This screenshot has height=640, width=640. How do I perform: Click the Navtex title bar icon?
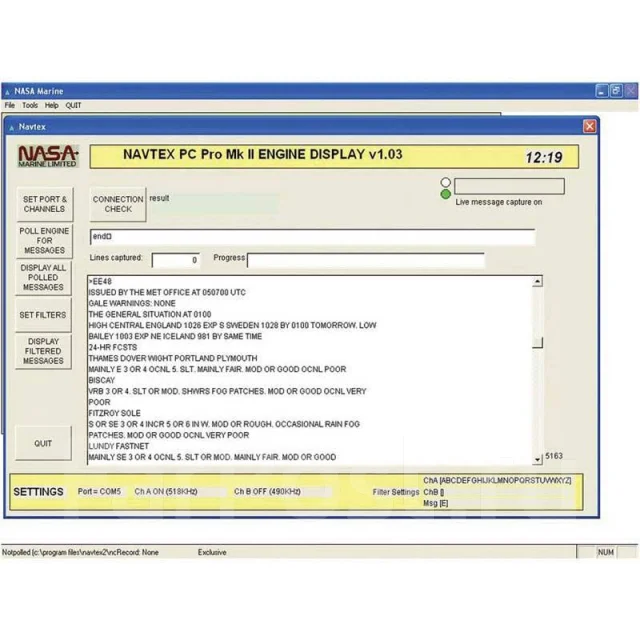[11, 127]
